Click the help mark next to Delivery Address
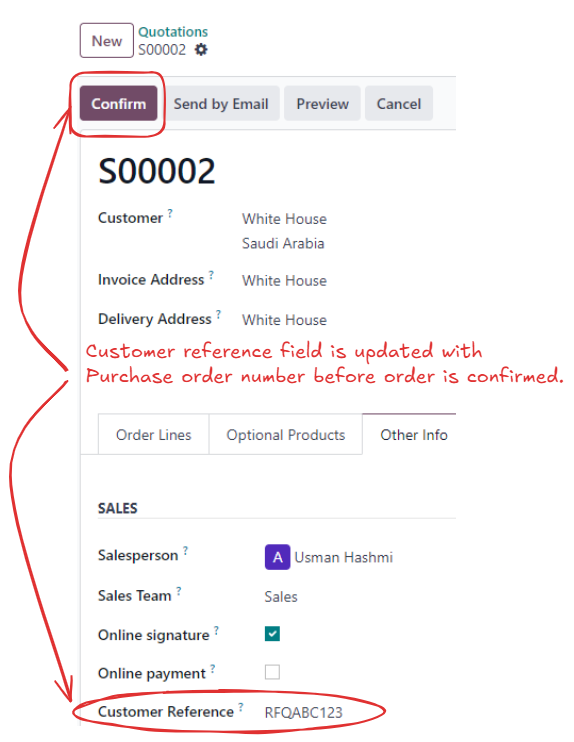 (x=218, y=314)
